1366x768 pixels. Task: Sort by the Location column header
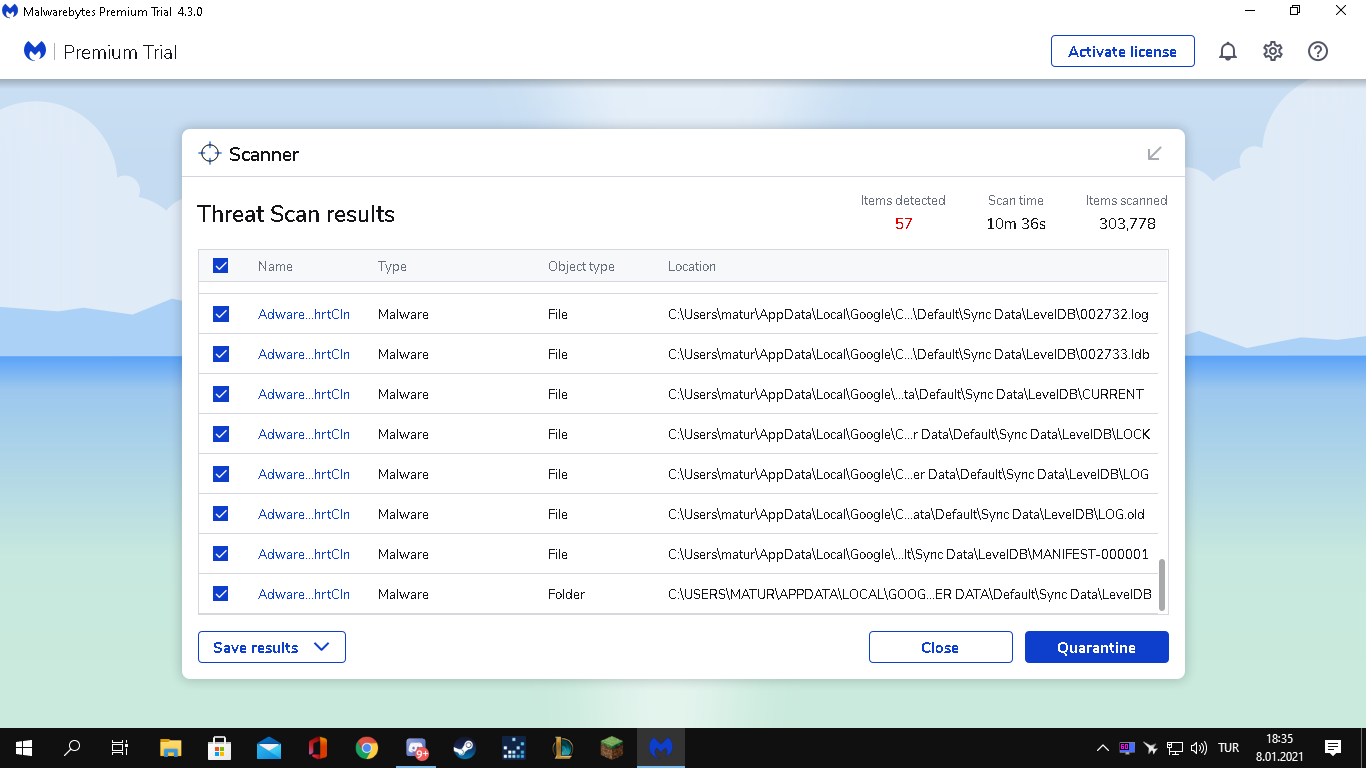(x=692, y=266)
